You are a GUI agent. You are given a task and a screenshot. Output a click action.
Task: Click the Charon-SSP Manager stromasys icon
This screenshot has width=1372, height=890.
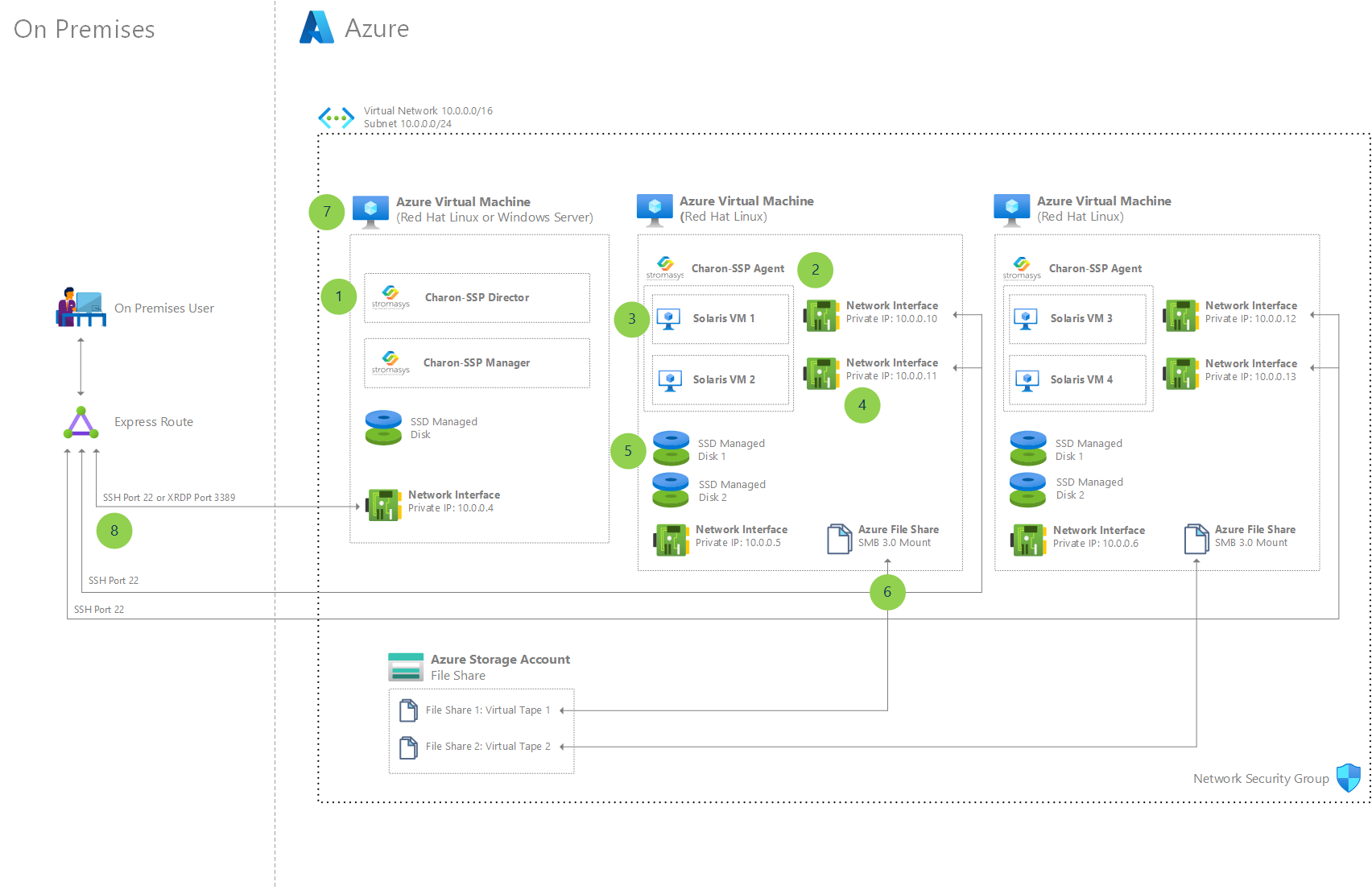391,362
